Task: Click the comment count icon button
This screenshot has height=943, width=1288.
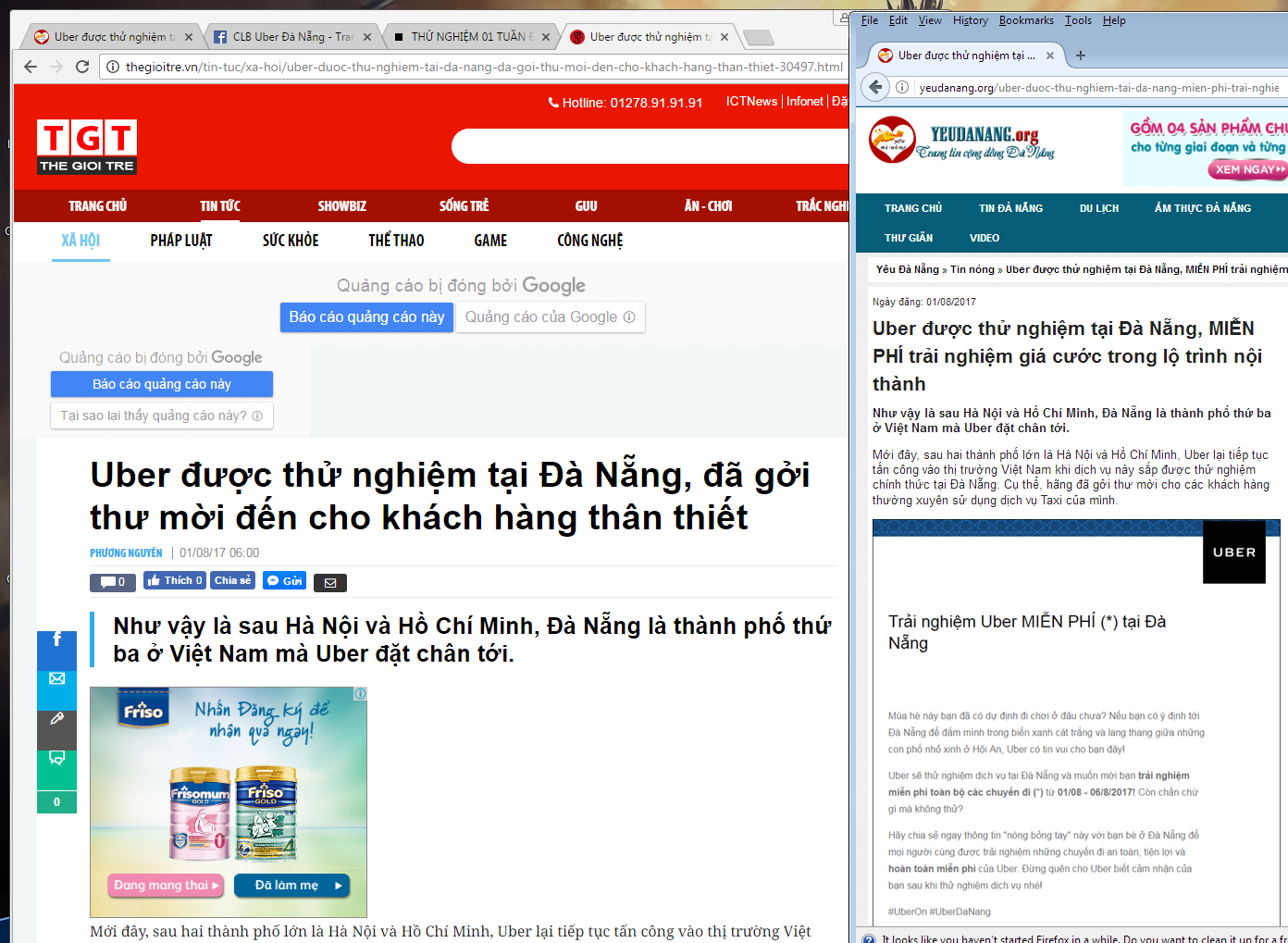Action: (113, 582)
